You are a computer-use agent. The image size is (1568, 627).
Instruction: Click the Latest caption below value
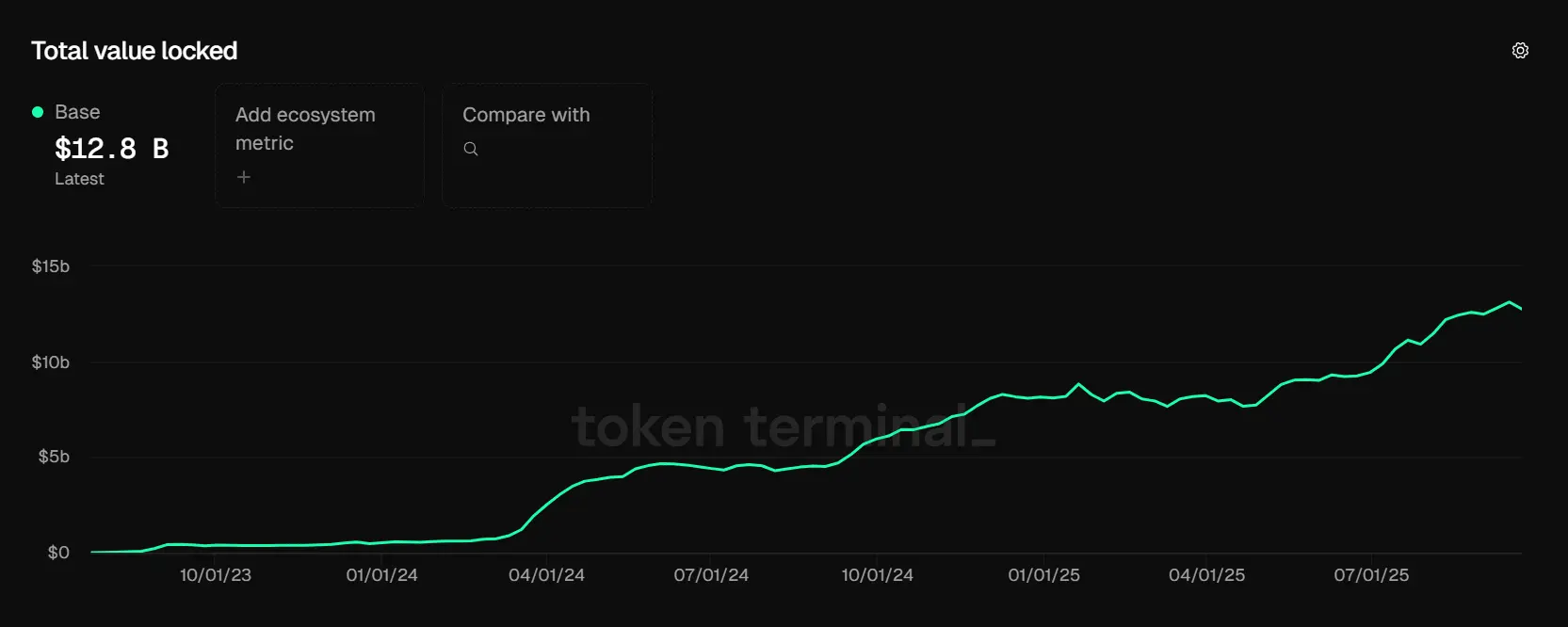click(x=79, y=179)
